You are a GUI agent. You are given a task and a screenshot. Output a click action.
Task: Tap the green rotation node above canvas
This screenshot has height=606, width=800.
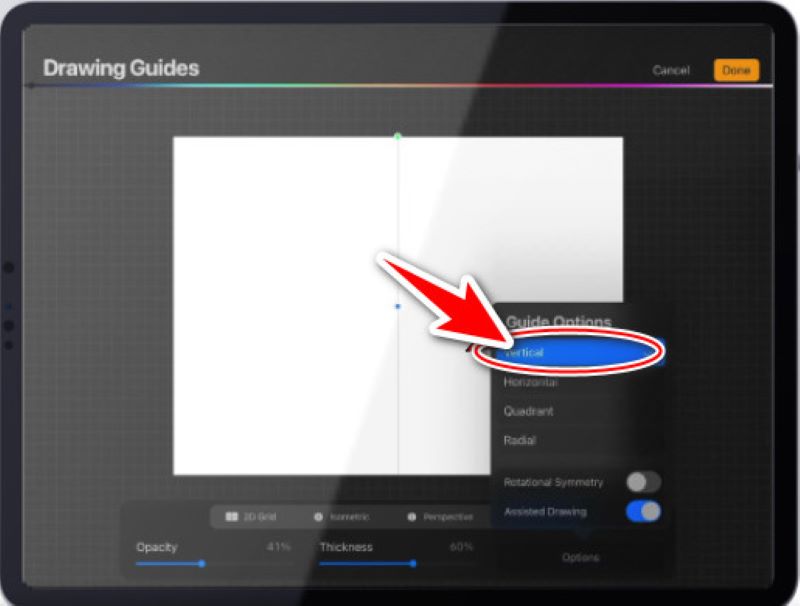click(398, 136)
